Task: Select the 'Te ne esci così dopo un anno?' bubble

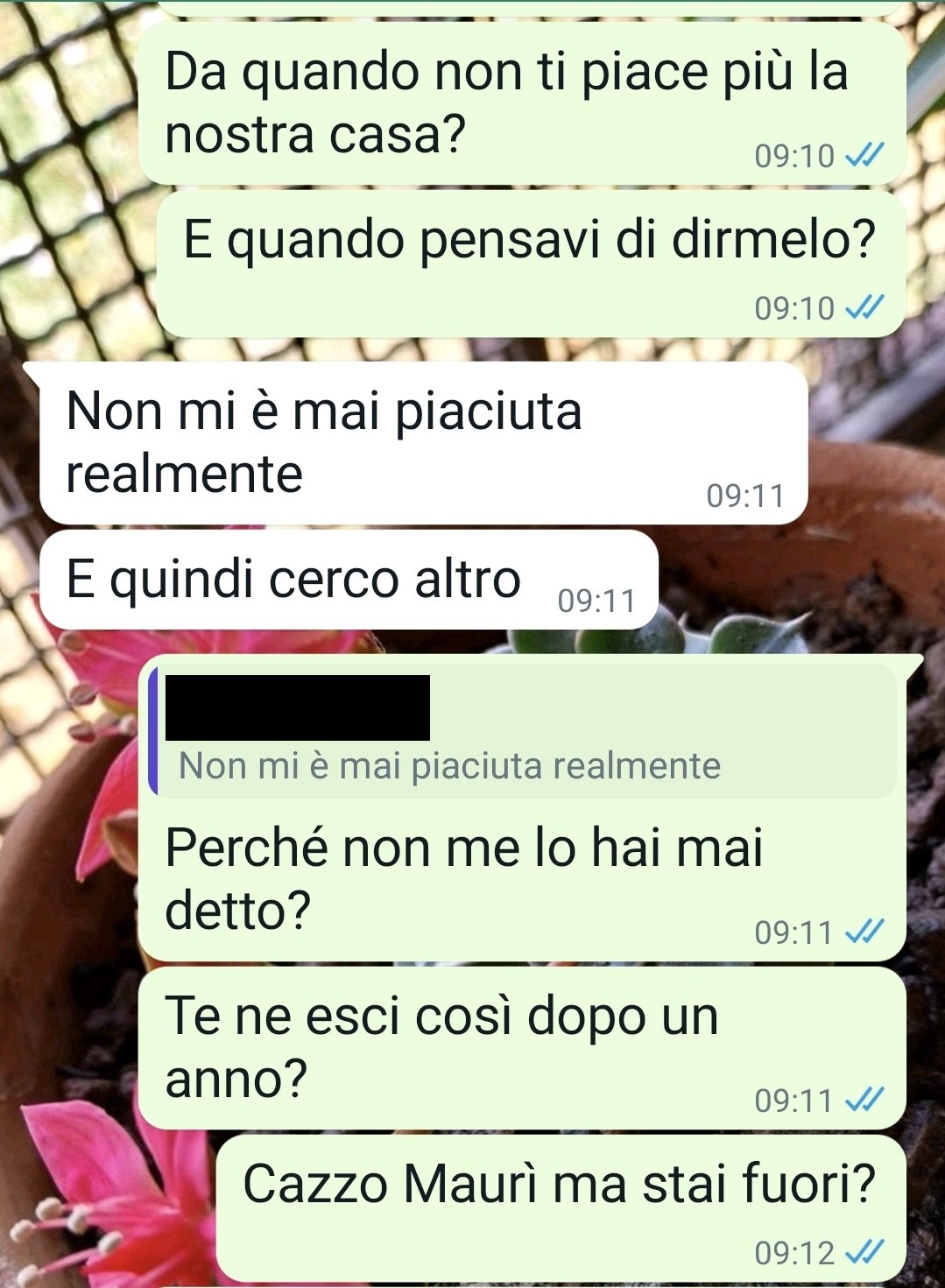Action: [522, 1048]
